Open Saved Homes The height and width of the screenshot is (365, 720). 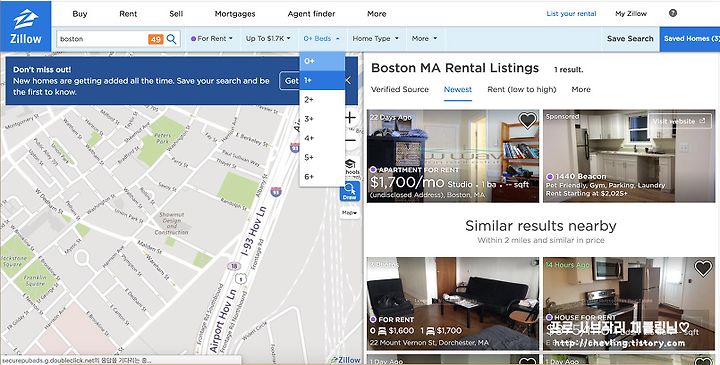point(690,39)
